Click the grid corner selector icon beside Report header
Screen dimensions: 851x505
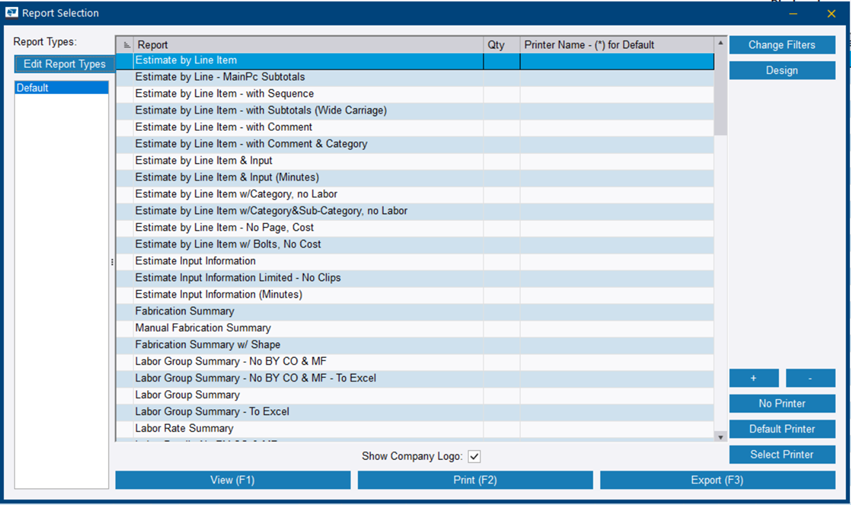pos(125,45)
